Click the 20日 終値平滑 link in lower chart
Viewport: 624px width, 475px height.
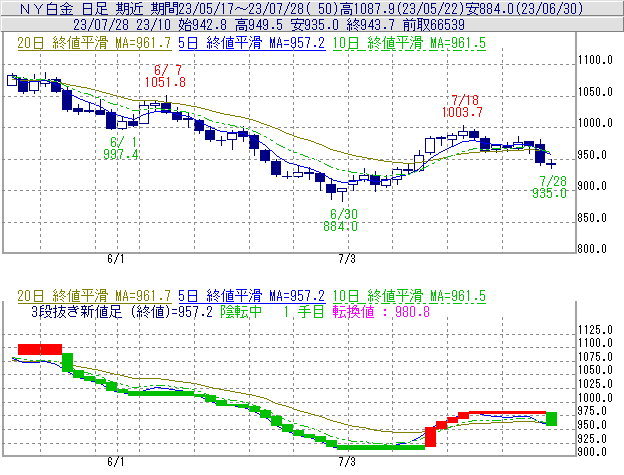[x=94, y=296]
